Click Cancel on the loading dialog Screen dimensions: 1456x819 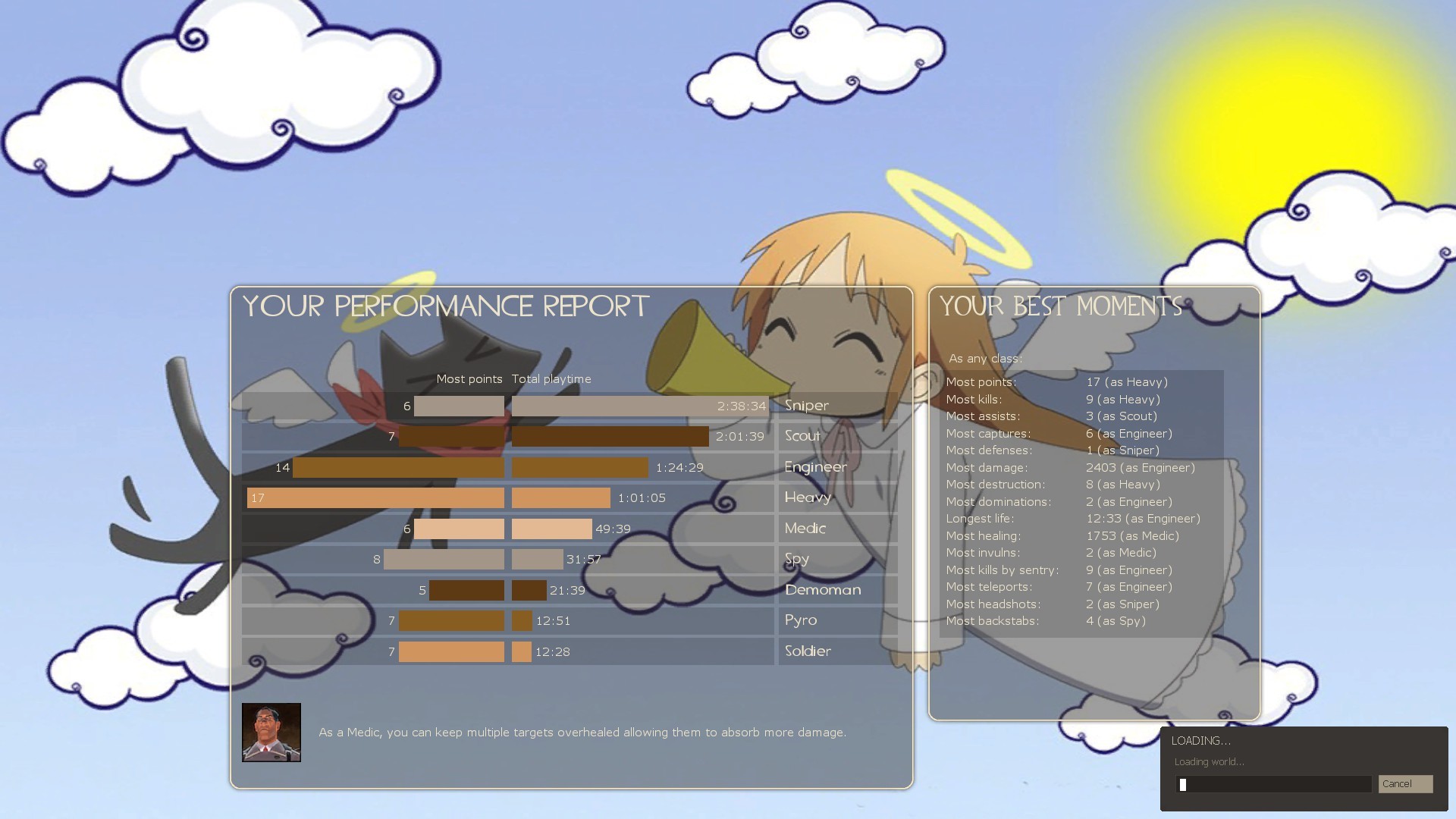pos(1405,783)
